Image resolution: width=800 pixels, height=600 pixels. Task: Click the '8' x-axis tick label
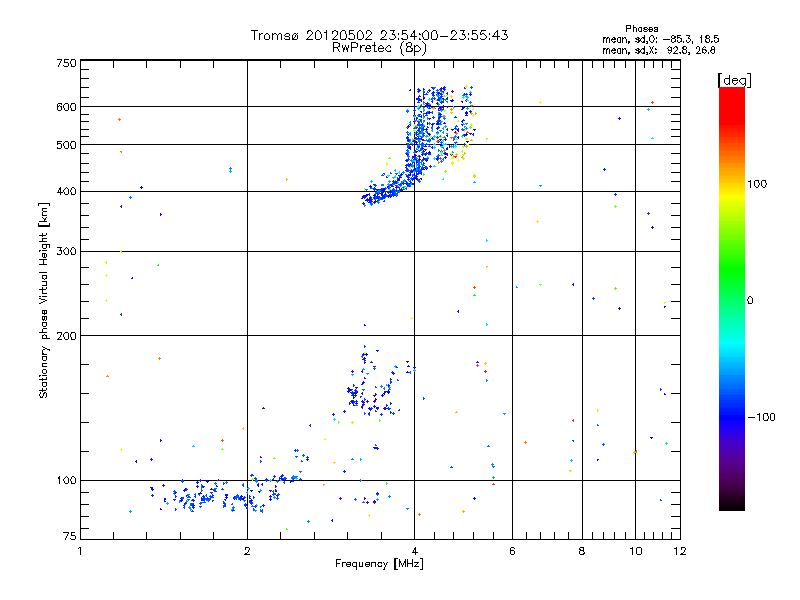[582, 551]
